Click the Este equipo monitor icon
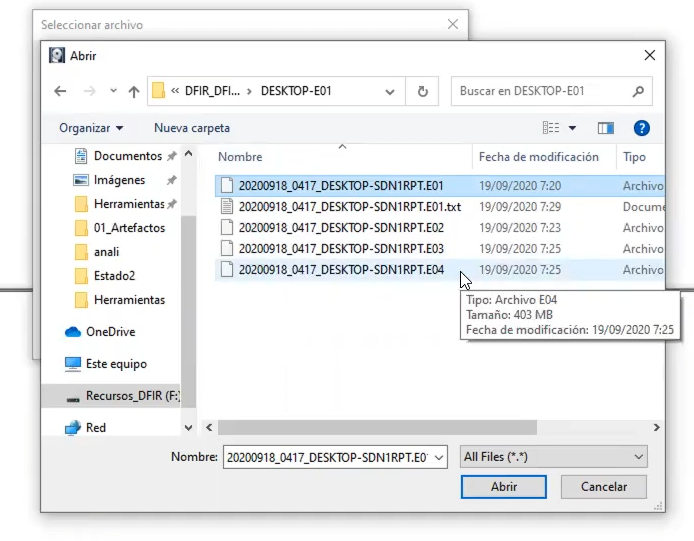This screenshot has width=694, height=541. (73, 364)
